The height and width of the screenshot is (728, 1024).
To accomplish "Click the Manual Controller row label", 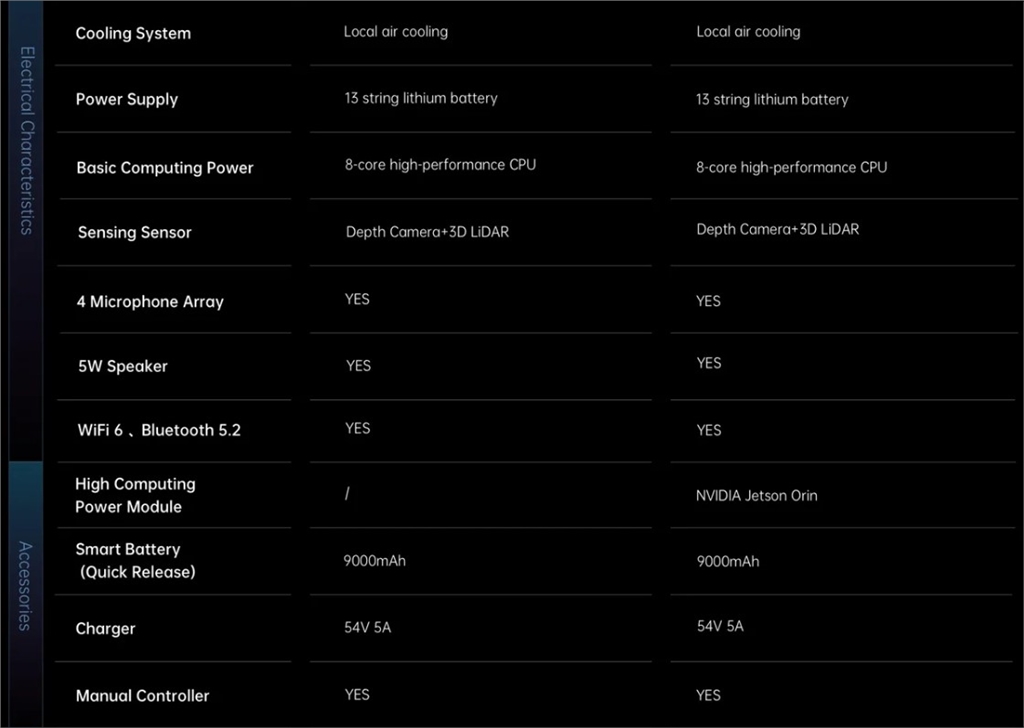I will tap(143, 695).
